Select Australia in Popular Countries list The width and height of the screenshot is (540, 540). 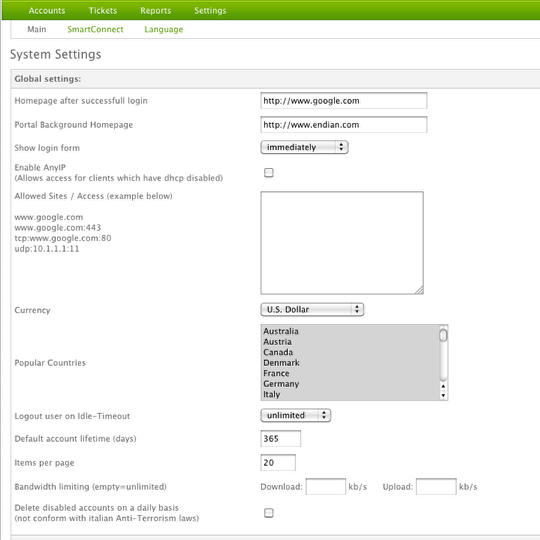click(350, 331)
